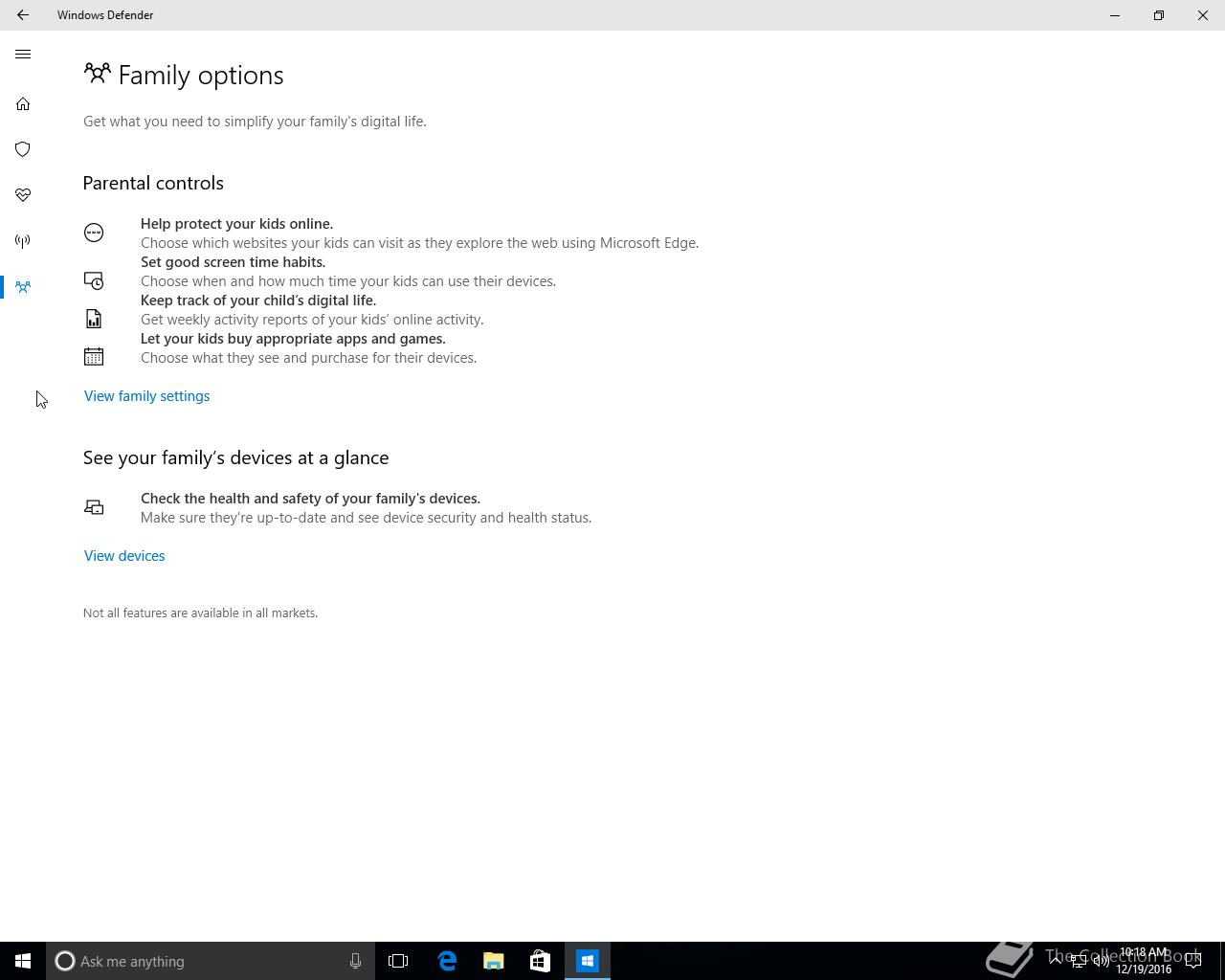Click the Family options people icon by heading

tap(98, 74)
